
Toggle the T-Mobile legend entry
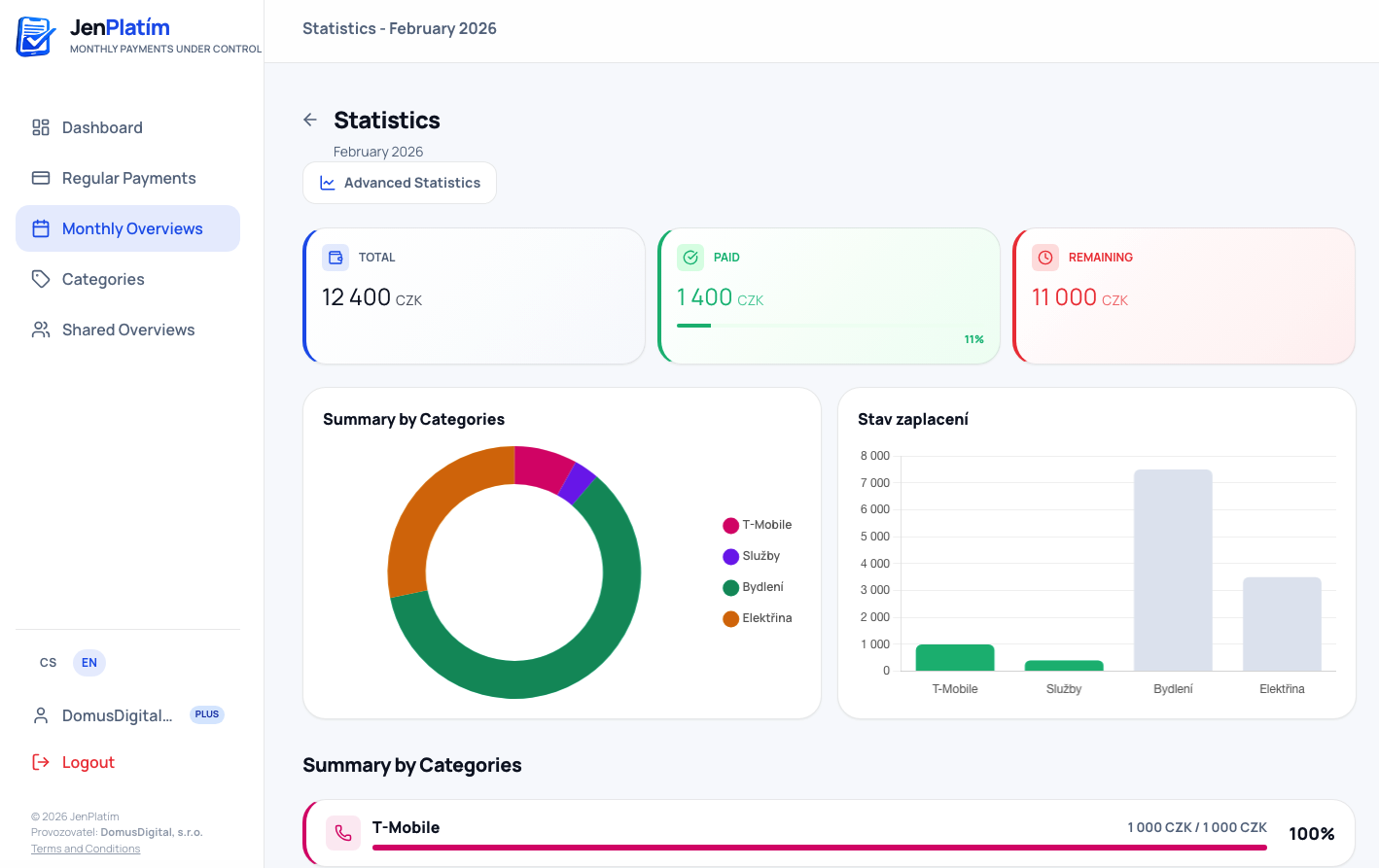[758, 525]
